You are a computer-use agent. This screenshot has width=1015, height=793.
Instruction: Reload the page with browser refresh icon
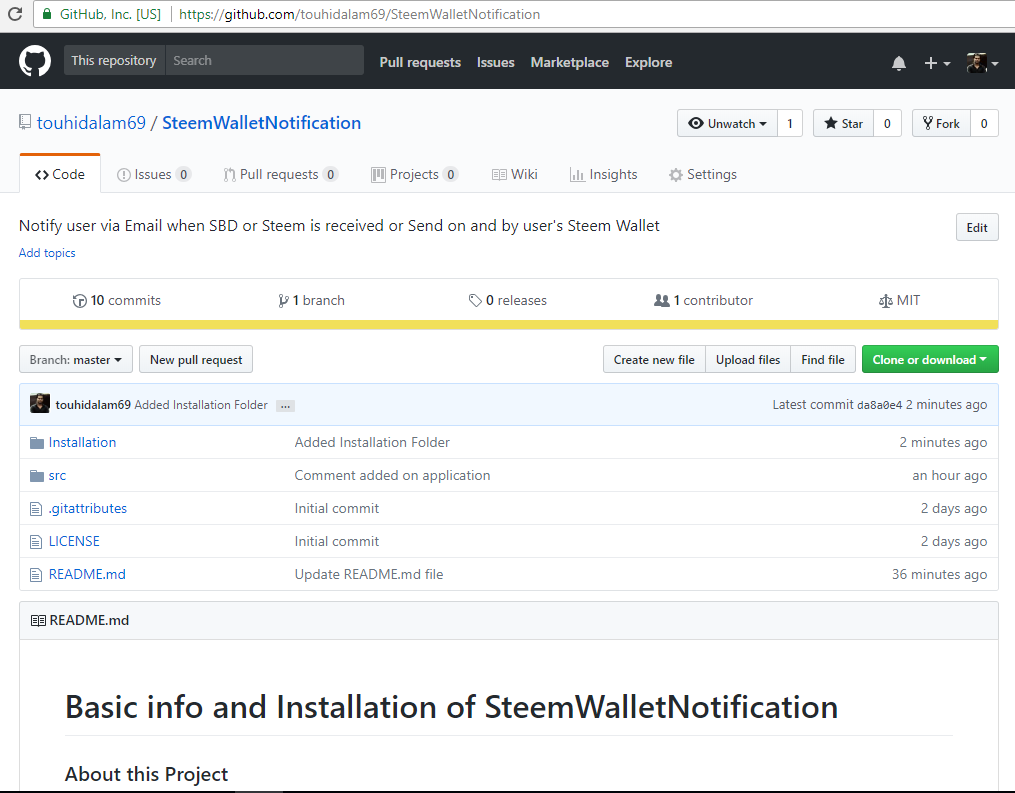15,14
